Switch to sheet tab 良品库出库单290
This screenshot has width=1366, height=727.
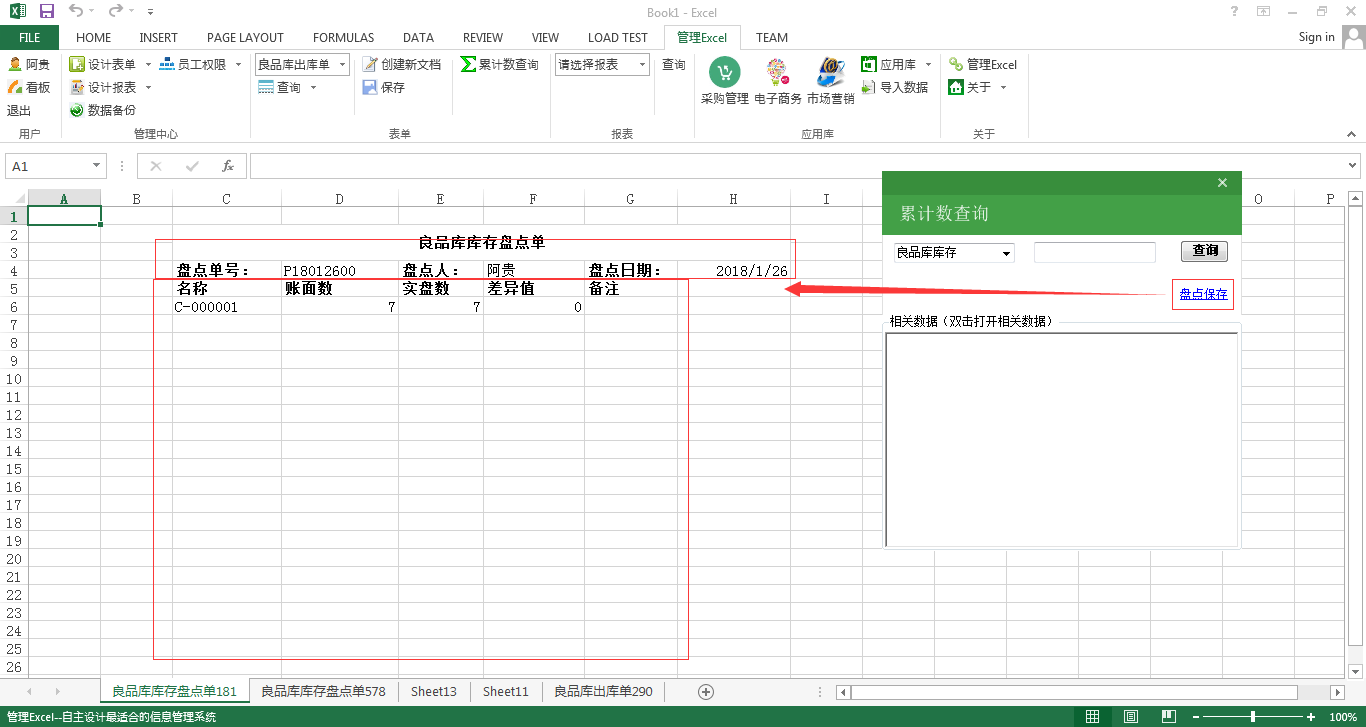(603, 691)
